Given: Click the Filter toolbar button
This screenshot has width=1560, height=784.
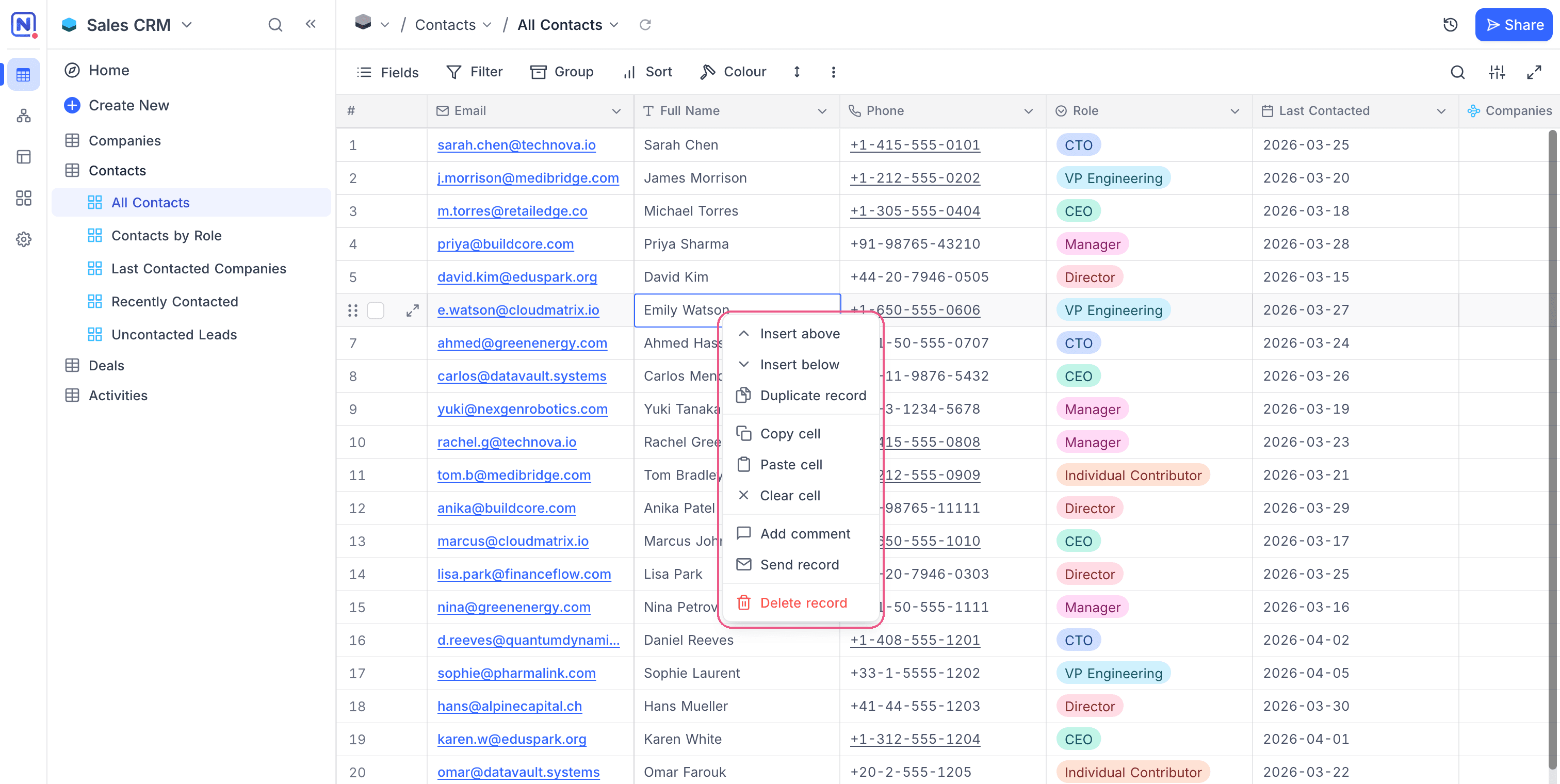Looking at the screenshot, I should point(474,72).
